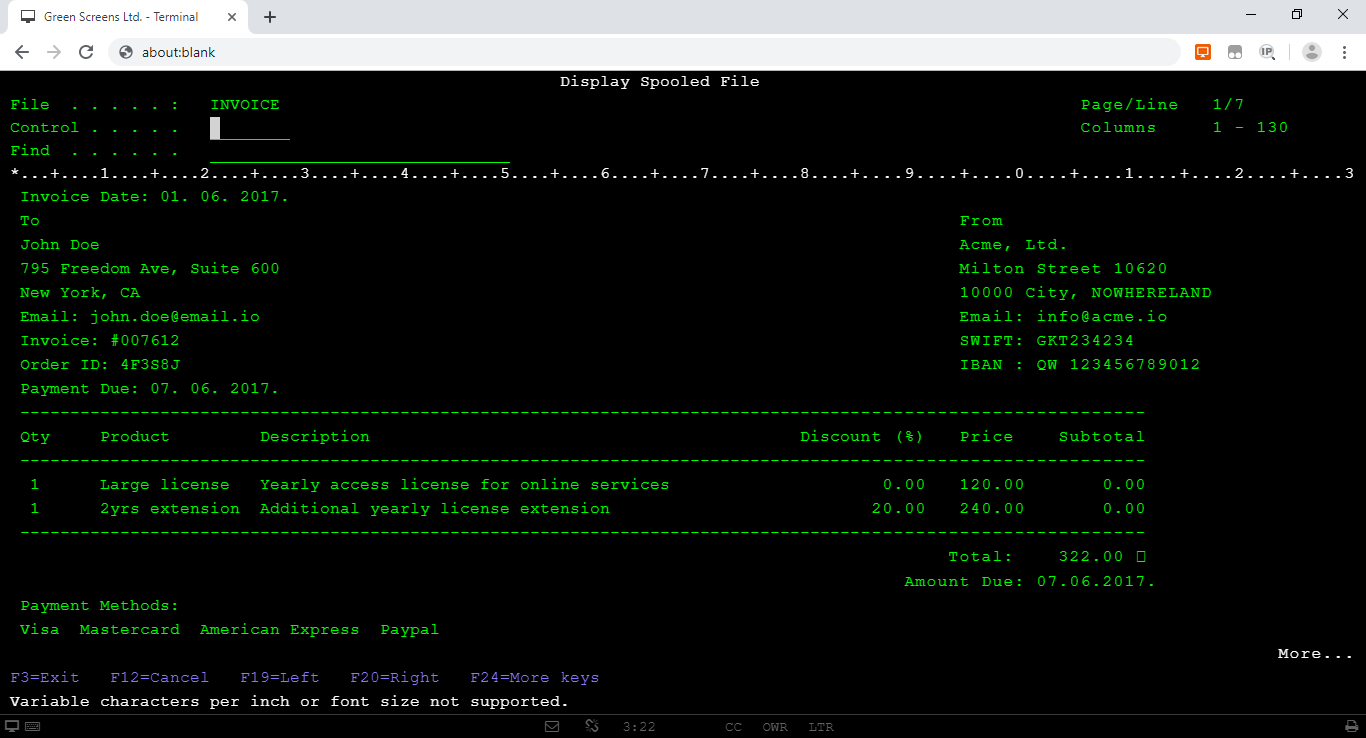1366x738 pixels.
Task: Click 10000 City, NOWHERELAND line
Action: tap(1085, 293)
